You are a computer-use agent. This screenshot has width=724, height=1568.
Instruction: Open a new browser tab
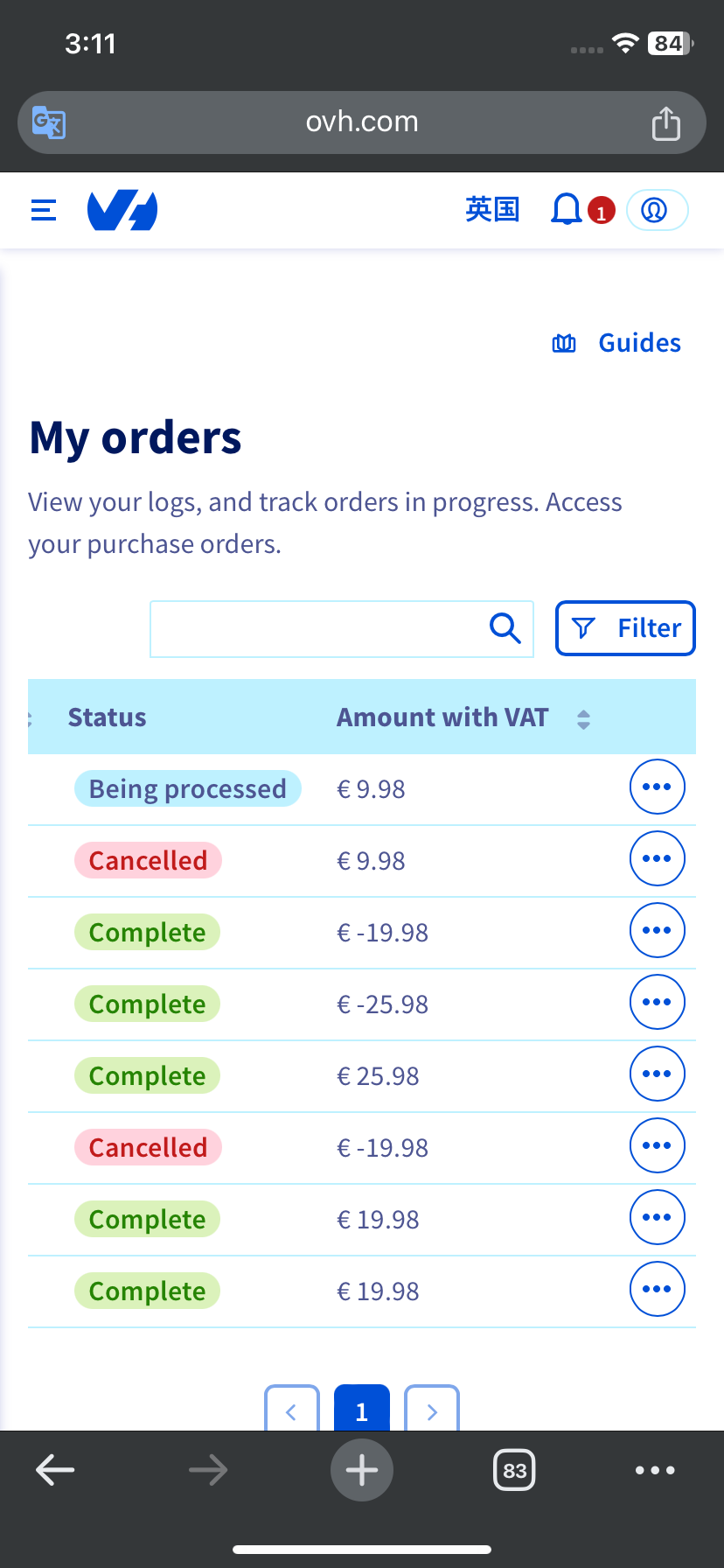(x=362, y=1470)
